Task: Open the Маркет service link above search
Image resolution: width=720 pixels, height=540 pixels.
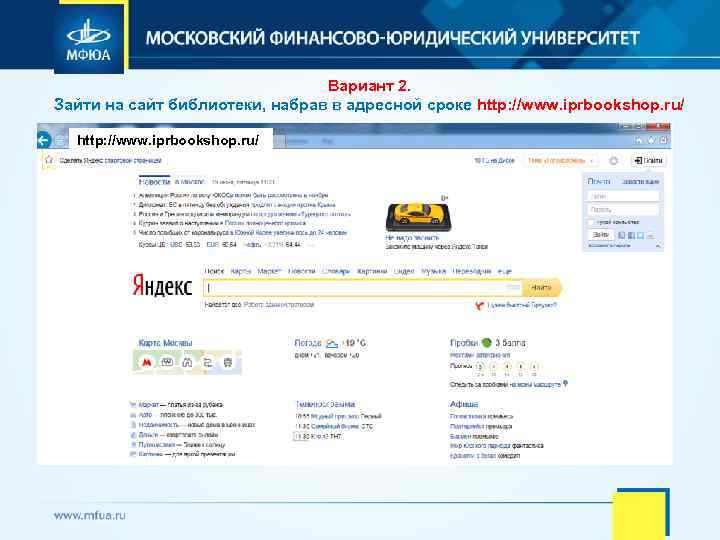Action: click(269, 271)
